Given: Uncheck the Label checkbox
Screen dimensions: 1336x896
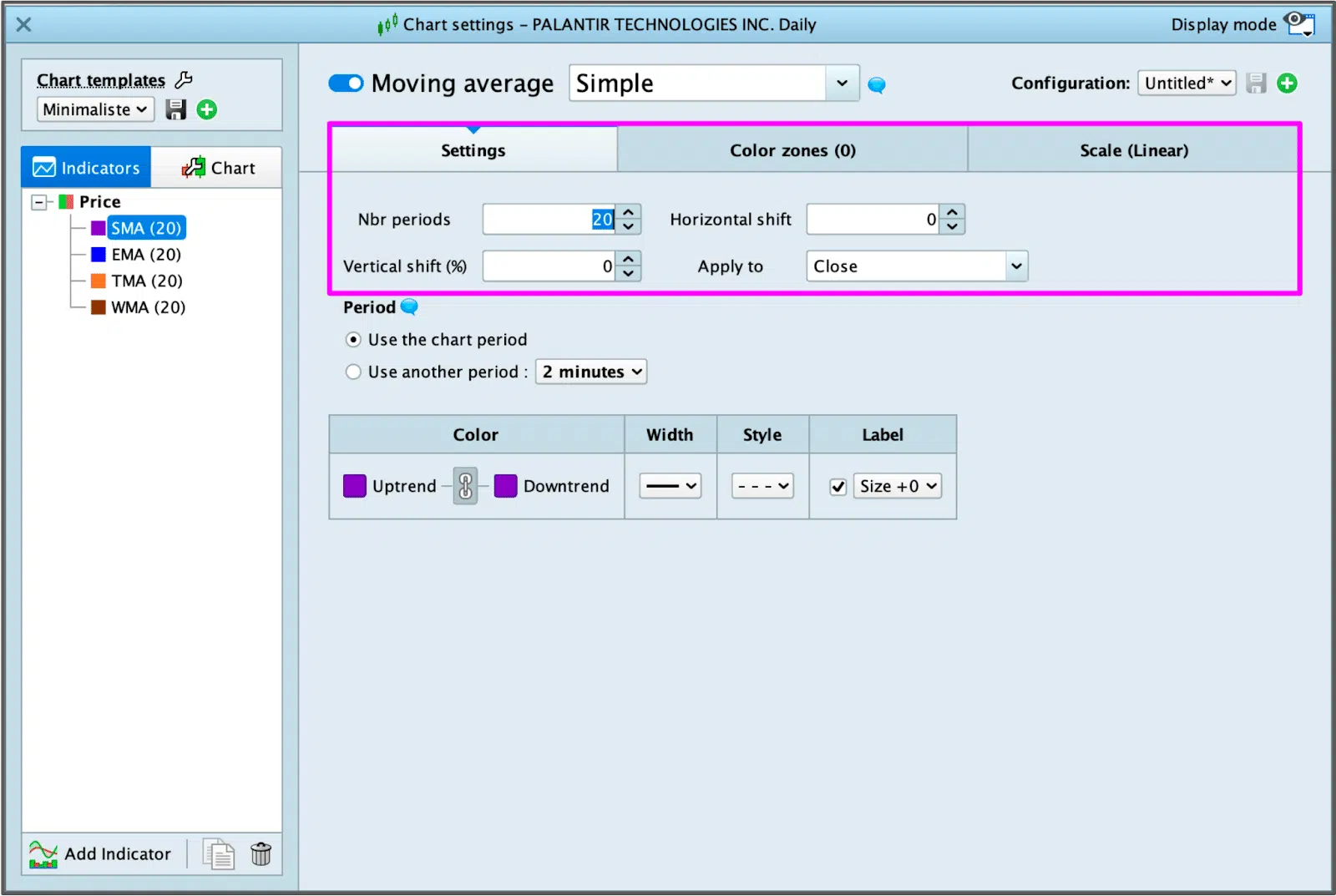Looking at the screenshot, I should pyautogui.click(x=838, y=486).
